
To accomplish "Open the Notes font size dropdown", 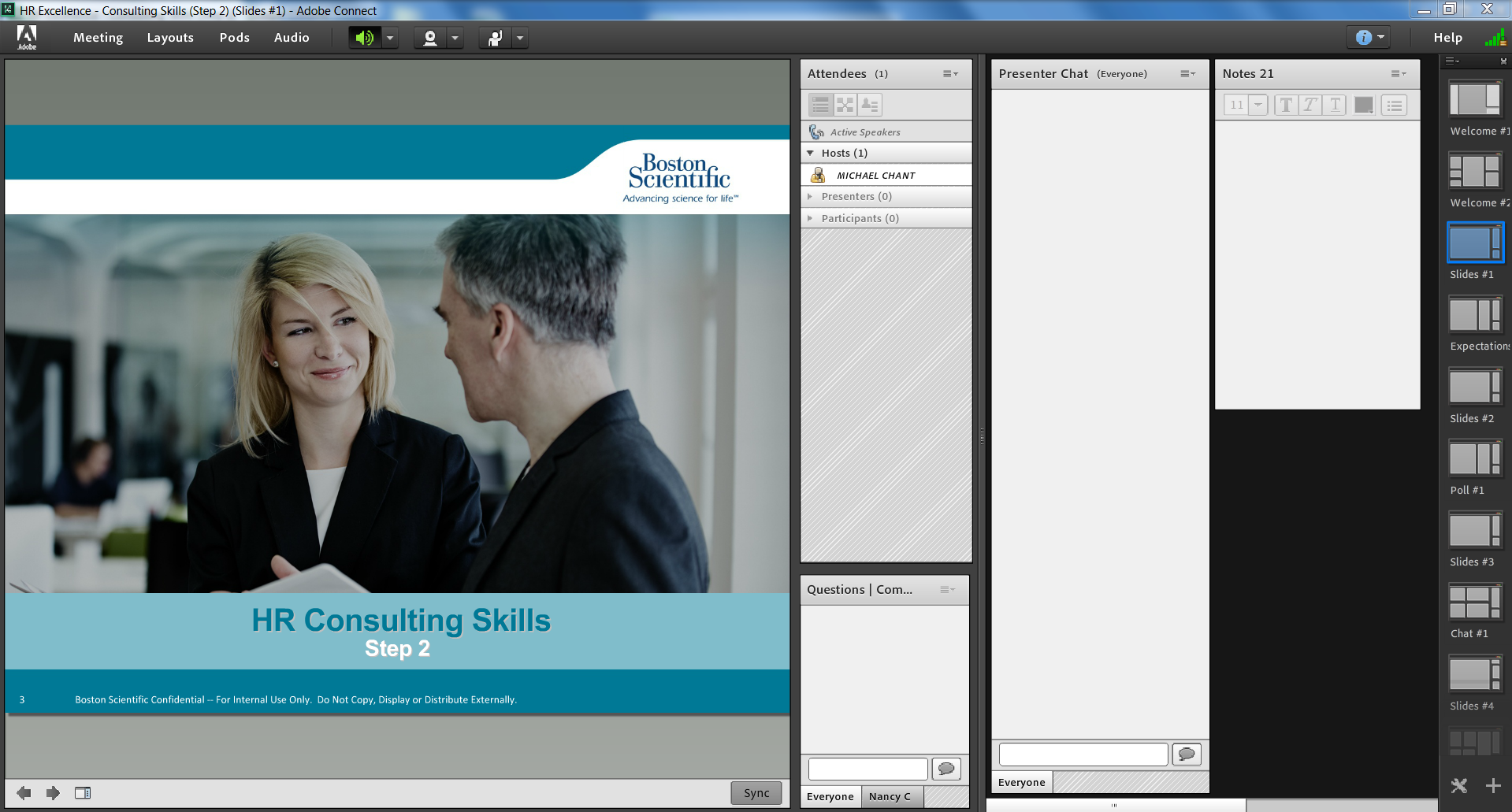I will point(1258,104).
